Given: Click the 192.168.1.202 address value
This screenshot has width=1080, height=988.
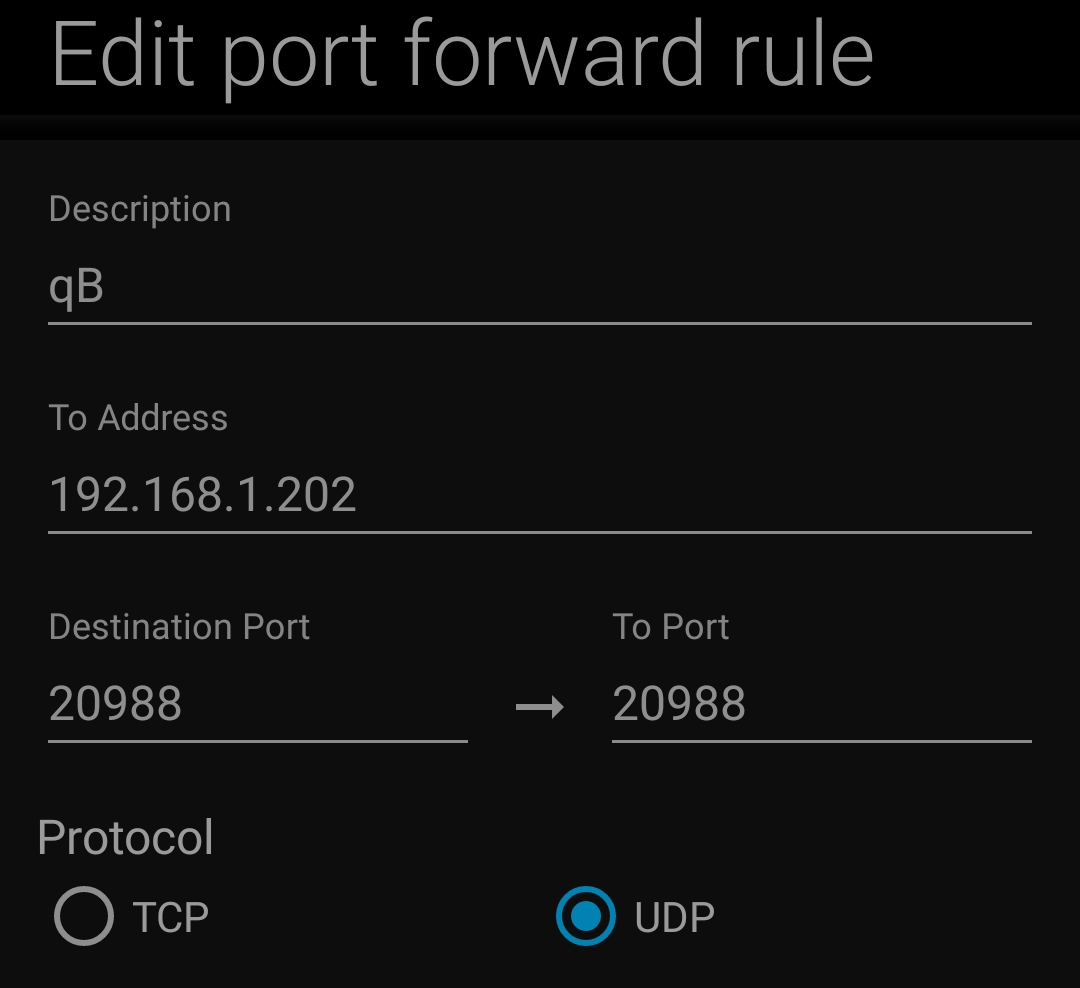Looking at the screenshot, I should click(202, 495).
